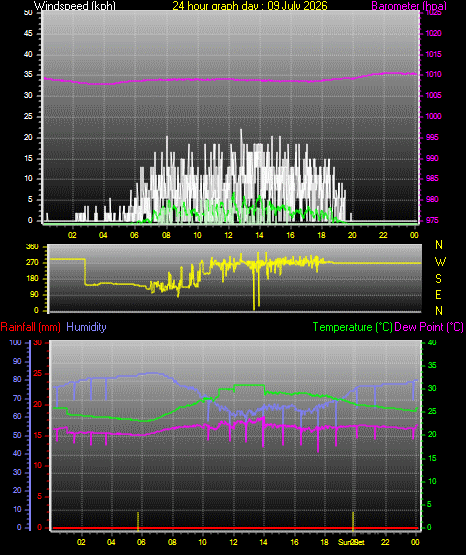Click the wind direction axis value 270

tap(32, 263)
